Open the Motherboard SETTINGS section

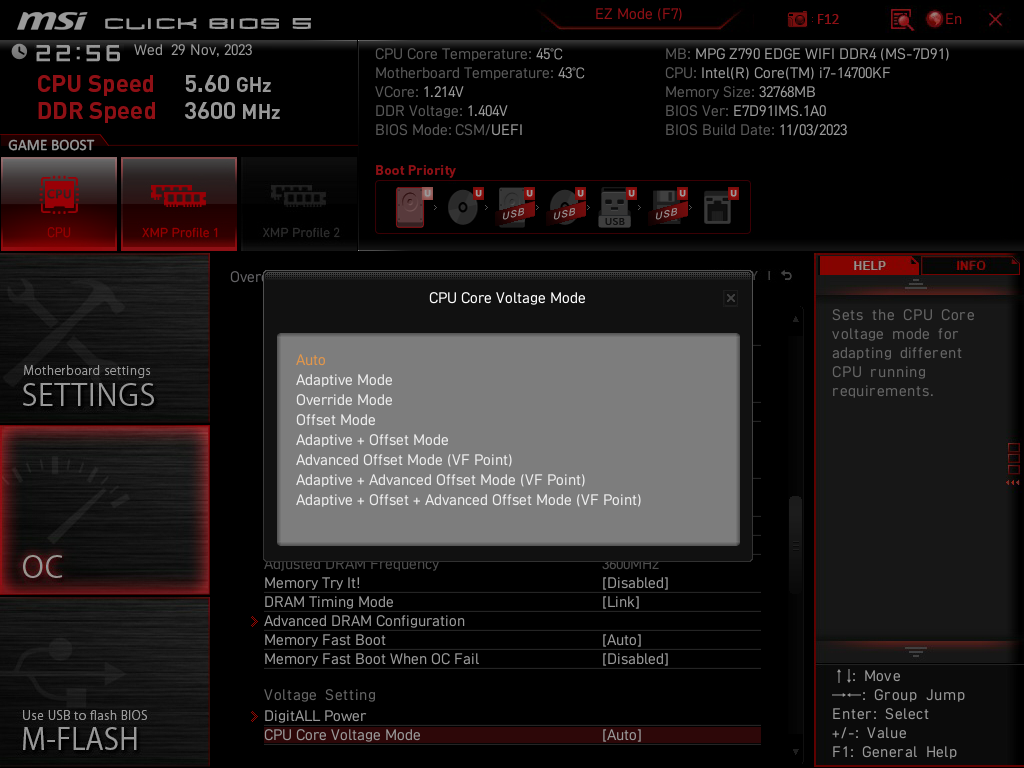pyautogui.click(x=104, y=338)
